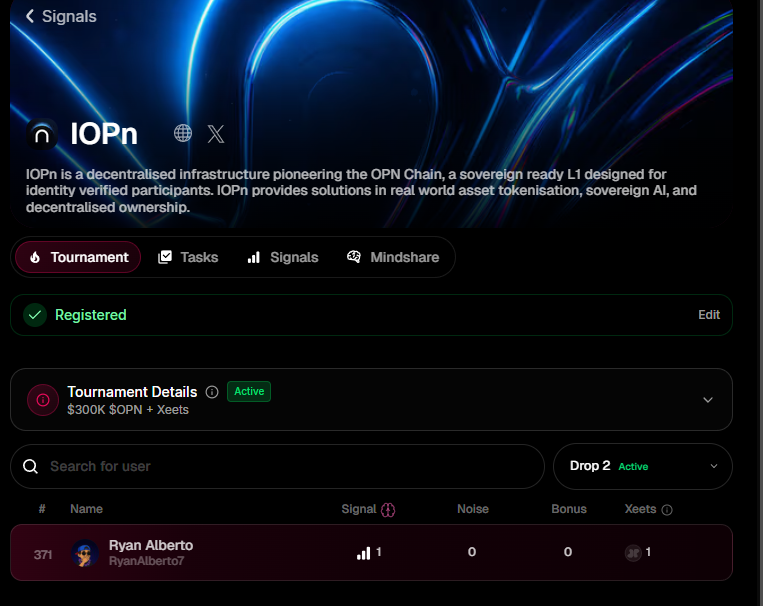
Task: Click the Tournament Details info icon
Action: click(x=212, y=392)
